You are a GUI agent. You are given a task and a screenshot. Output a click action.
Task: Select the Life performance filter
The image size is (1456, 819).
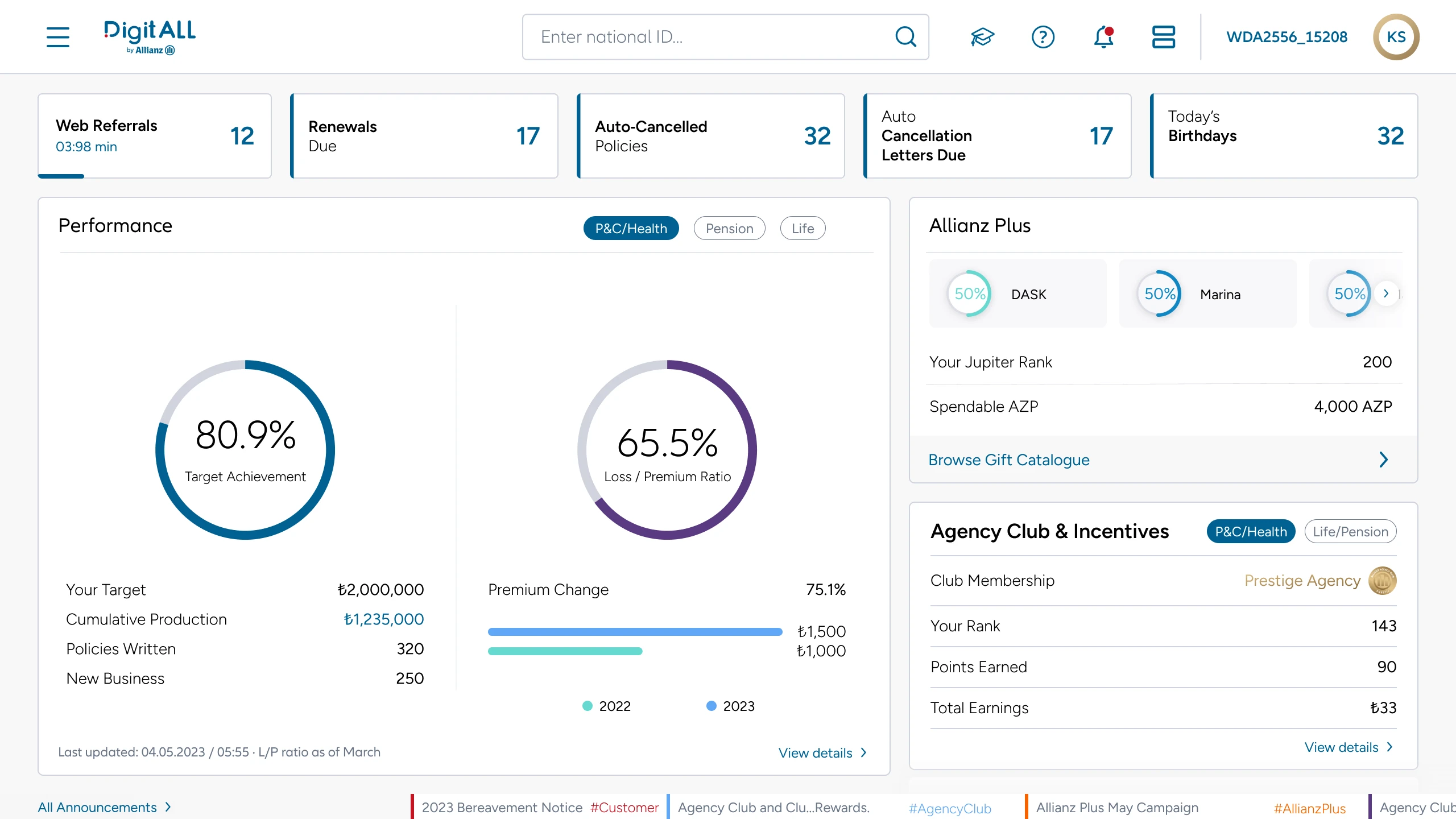(803, 228)
